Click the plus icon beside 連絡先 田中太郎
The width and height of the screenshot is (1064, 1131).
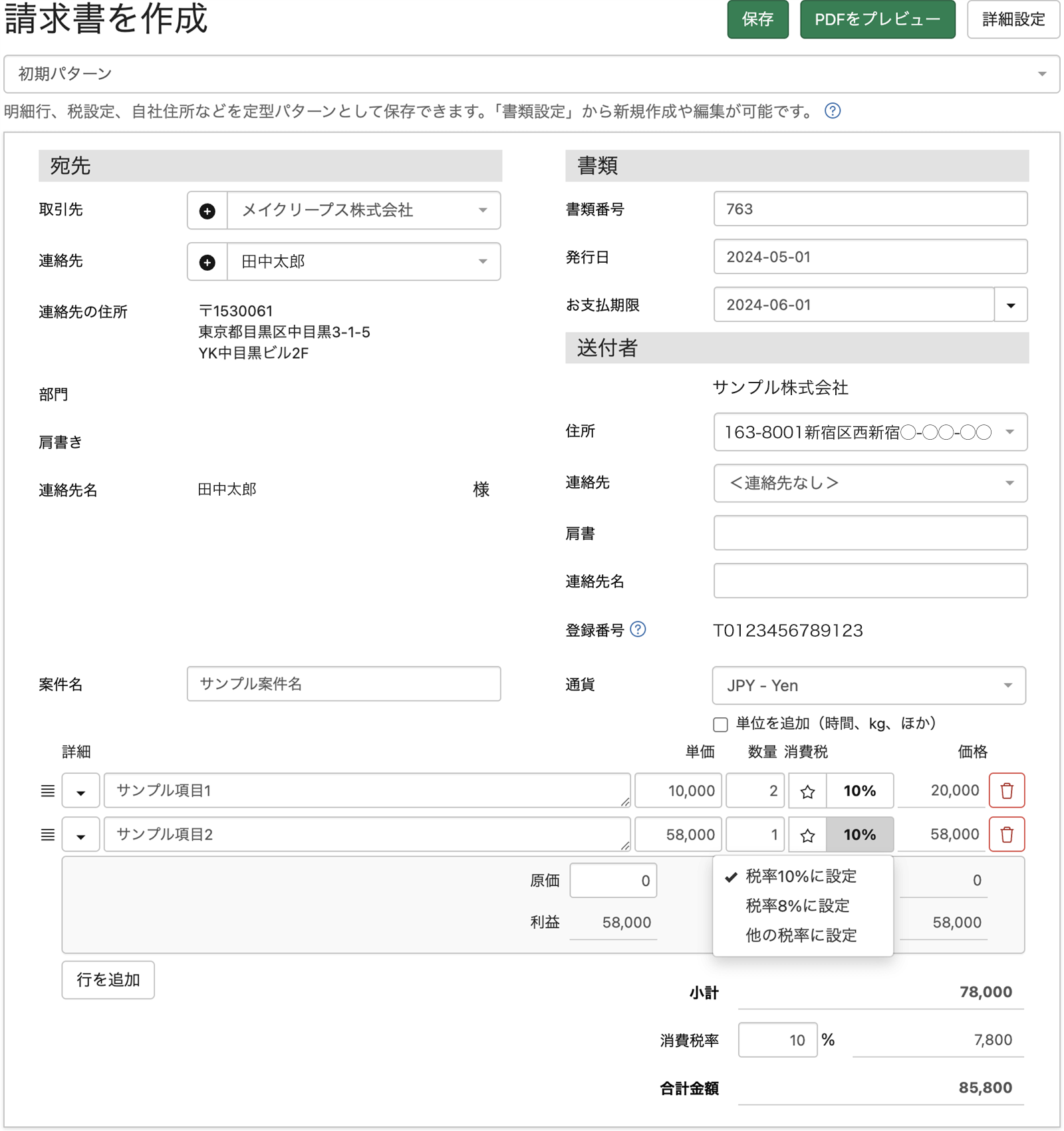[207, 261]
